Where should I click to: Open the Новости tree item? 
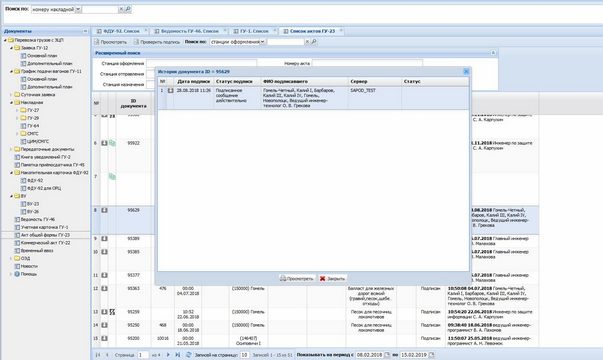tap(29, 266)
